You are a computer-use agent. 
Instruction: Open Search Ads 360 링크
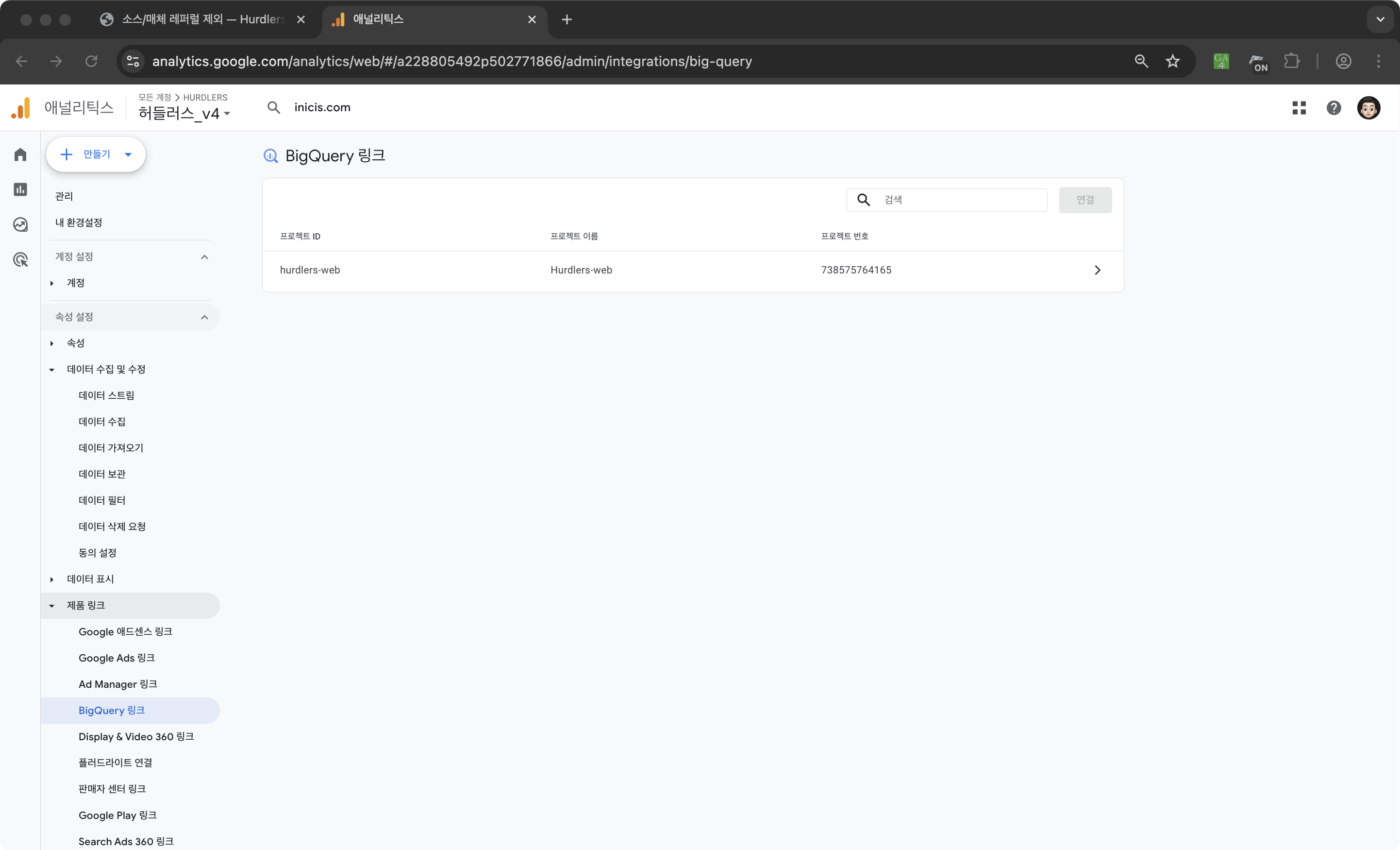[x=126, y=841]
